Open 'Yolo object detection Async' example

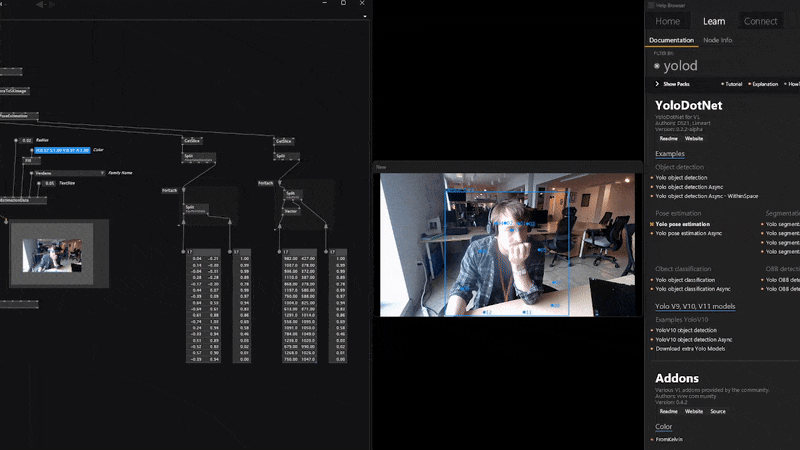click(689, 187)
